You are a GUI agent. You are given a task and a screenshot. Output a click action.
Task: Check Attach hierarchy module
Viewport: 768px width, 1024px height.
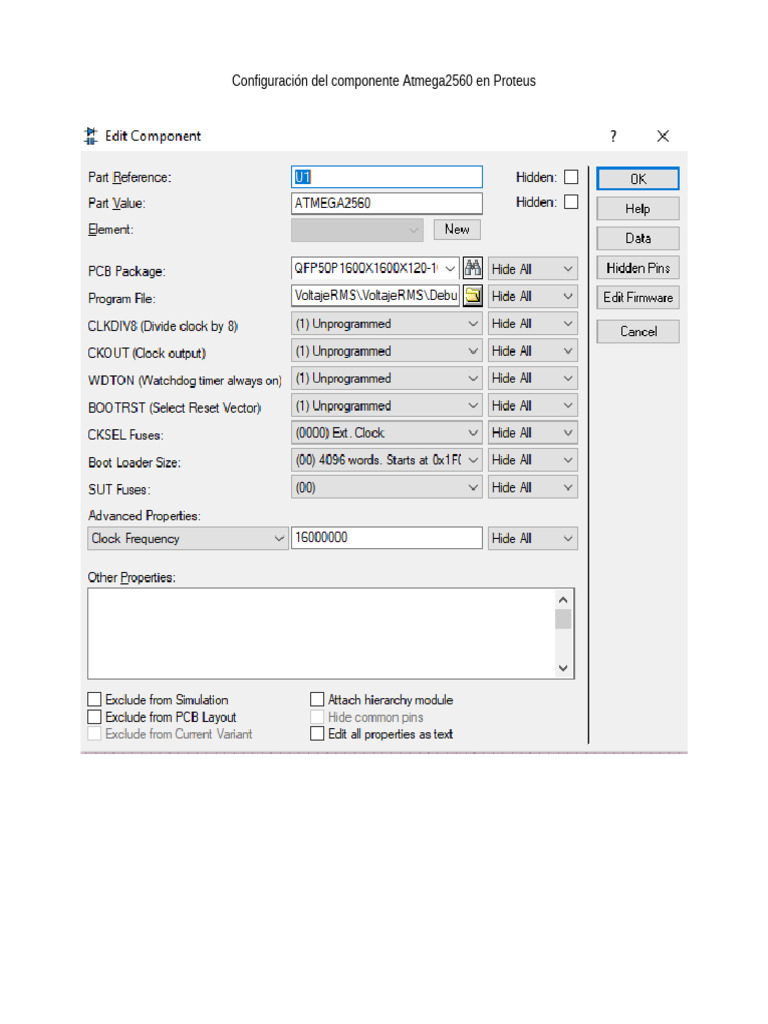[x=317, y=699]
